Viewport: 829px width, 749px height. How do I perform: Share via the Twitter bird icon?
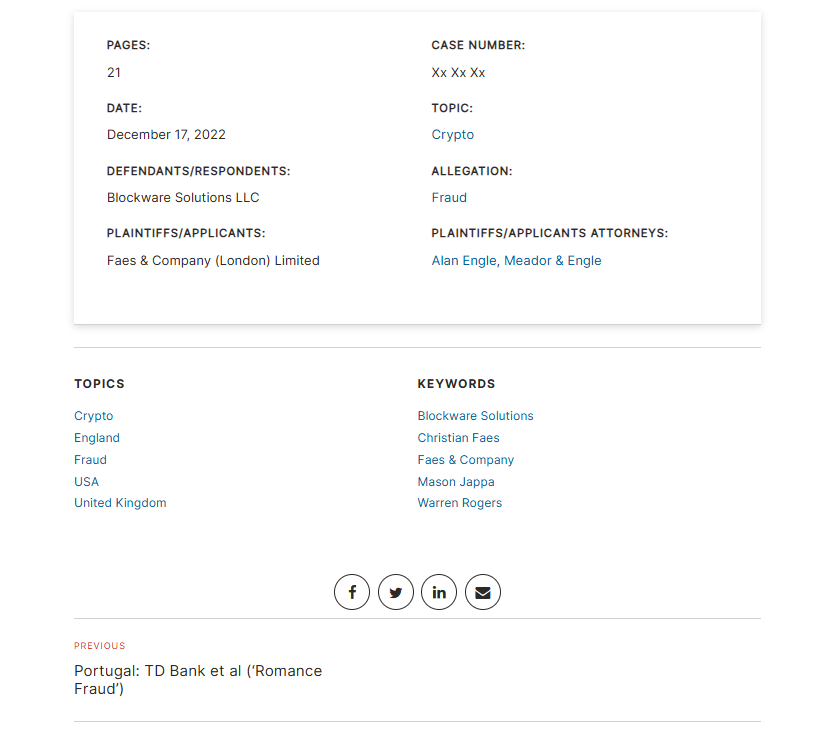coord(395,592)
